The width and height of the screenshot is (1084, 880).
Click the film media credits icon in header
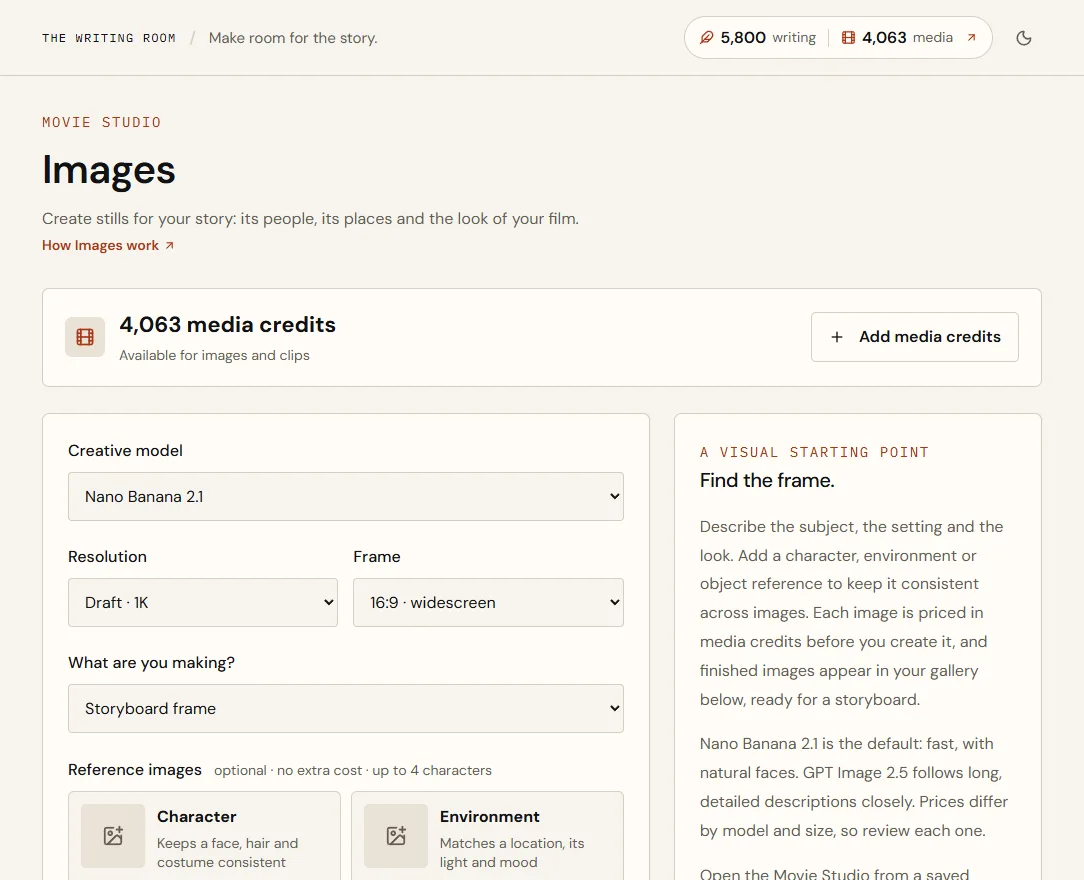pyautogui.click(x=848, y=37)
